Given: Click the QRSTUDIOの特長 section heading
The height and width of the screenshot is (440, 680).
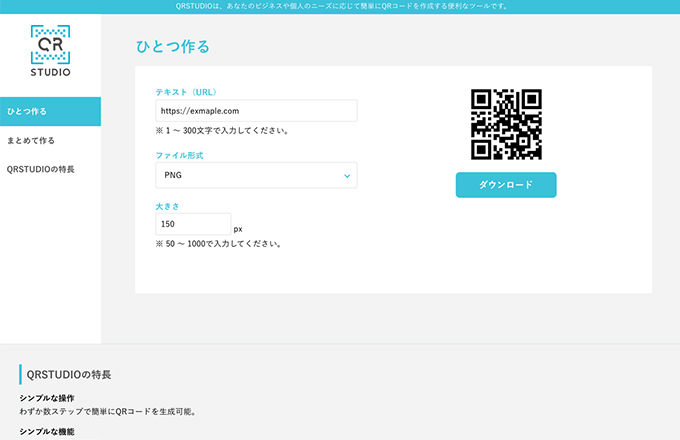Looking at the screenshot, I should click(69, 374).
